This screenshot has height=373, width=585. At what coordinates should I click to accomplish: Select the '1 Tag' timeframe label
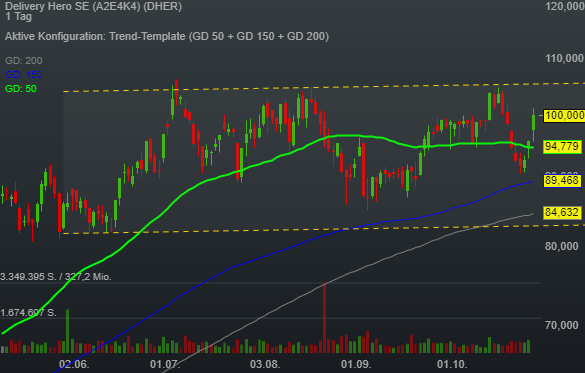coord(19,16)
